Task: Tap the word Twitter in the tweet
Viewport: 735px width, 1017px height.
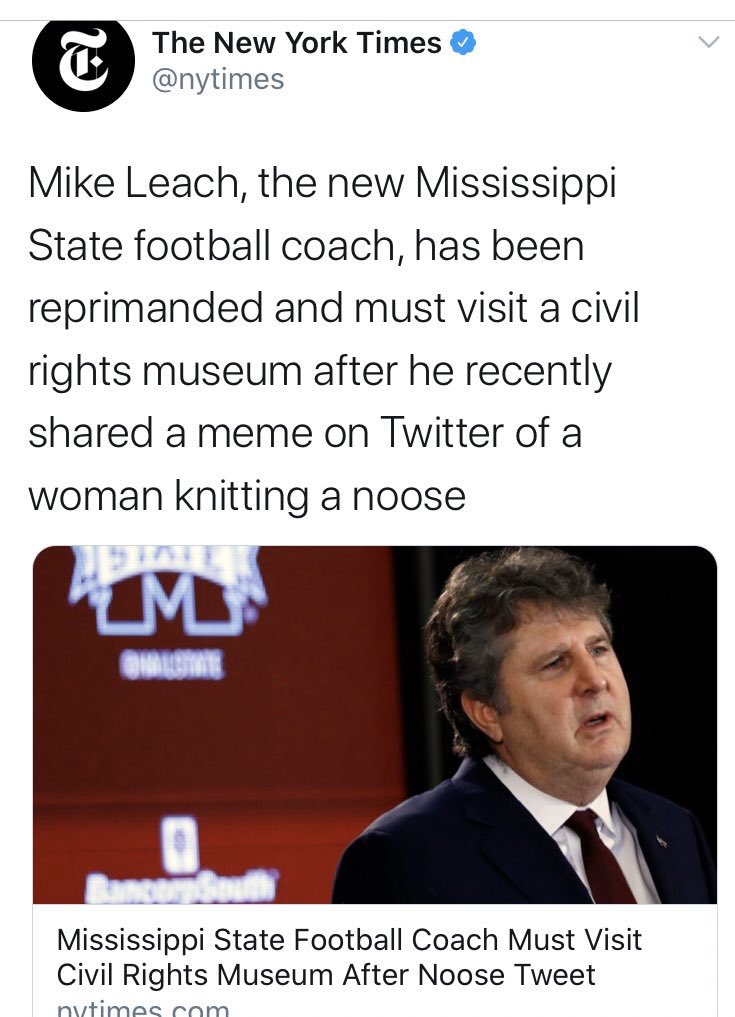Action: [442, 433]
